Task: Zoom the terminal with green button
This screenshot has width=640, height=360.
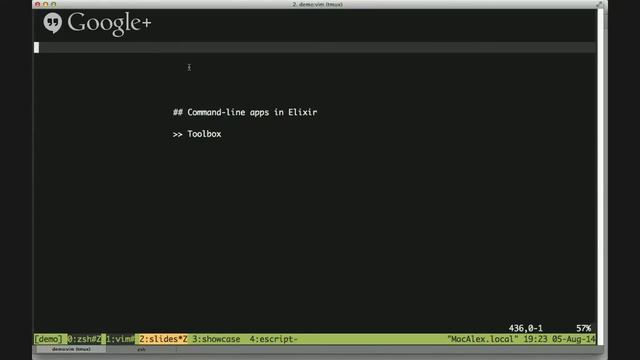Action: [53, 4]
